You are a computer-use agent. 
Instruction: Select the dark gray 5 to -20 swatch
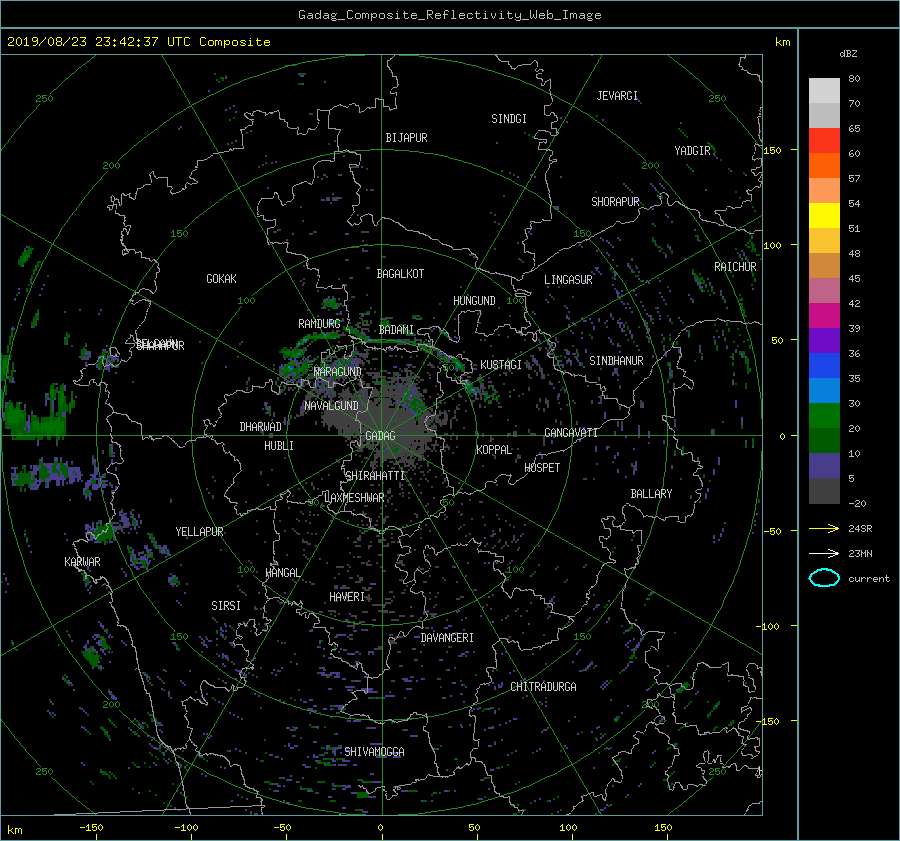click(824, 491)
